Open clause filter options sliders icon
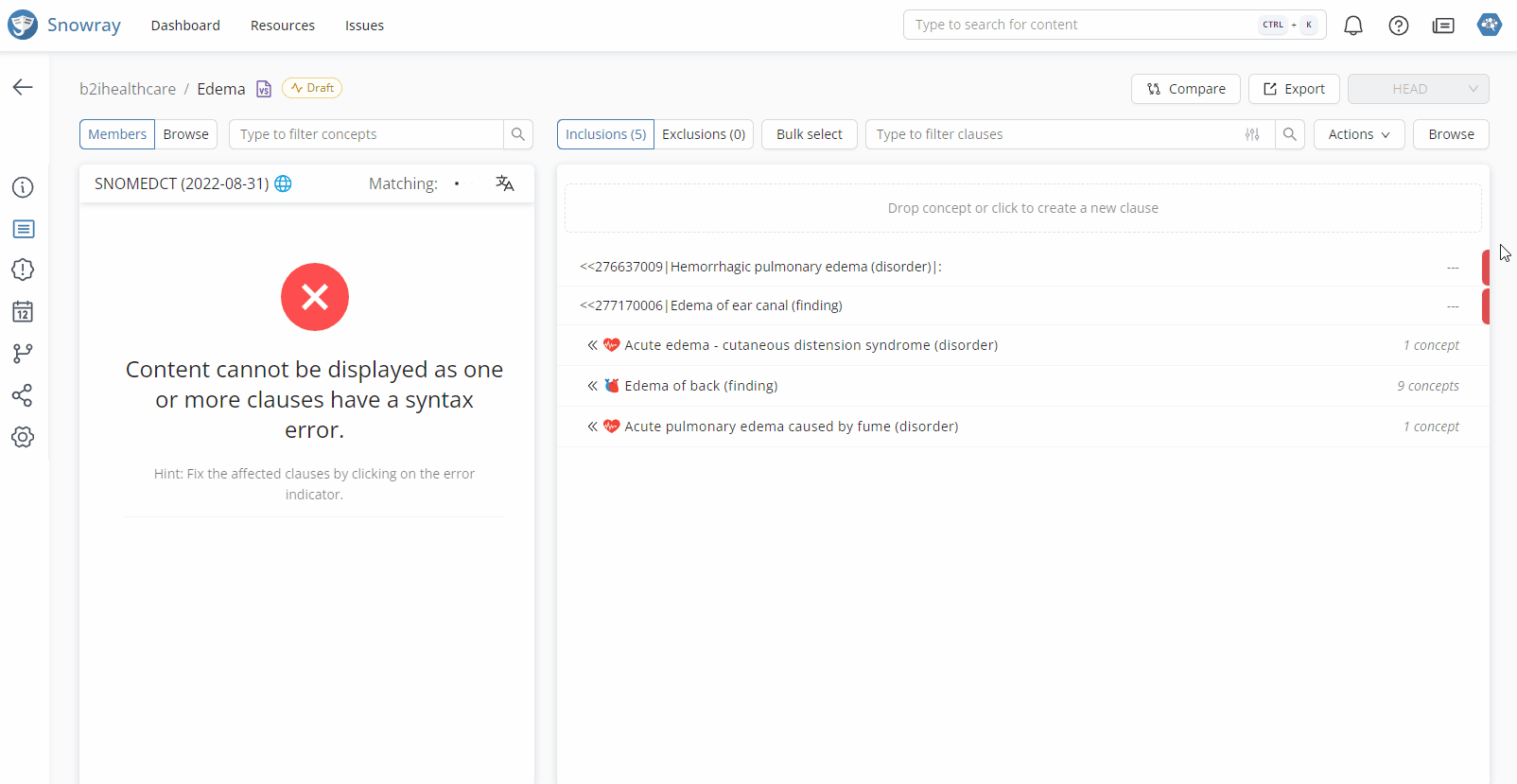 (1252, 134)
